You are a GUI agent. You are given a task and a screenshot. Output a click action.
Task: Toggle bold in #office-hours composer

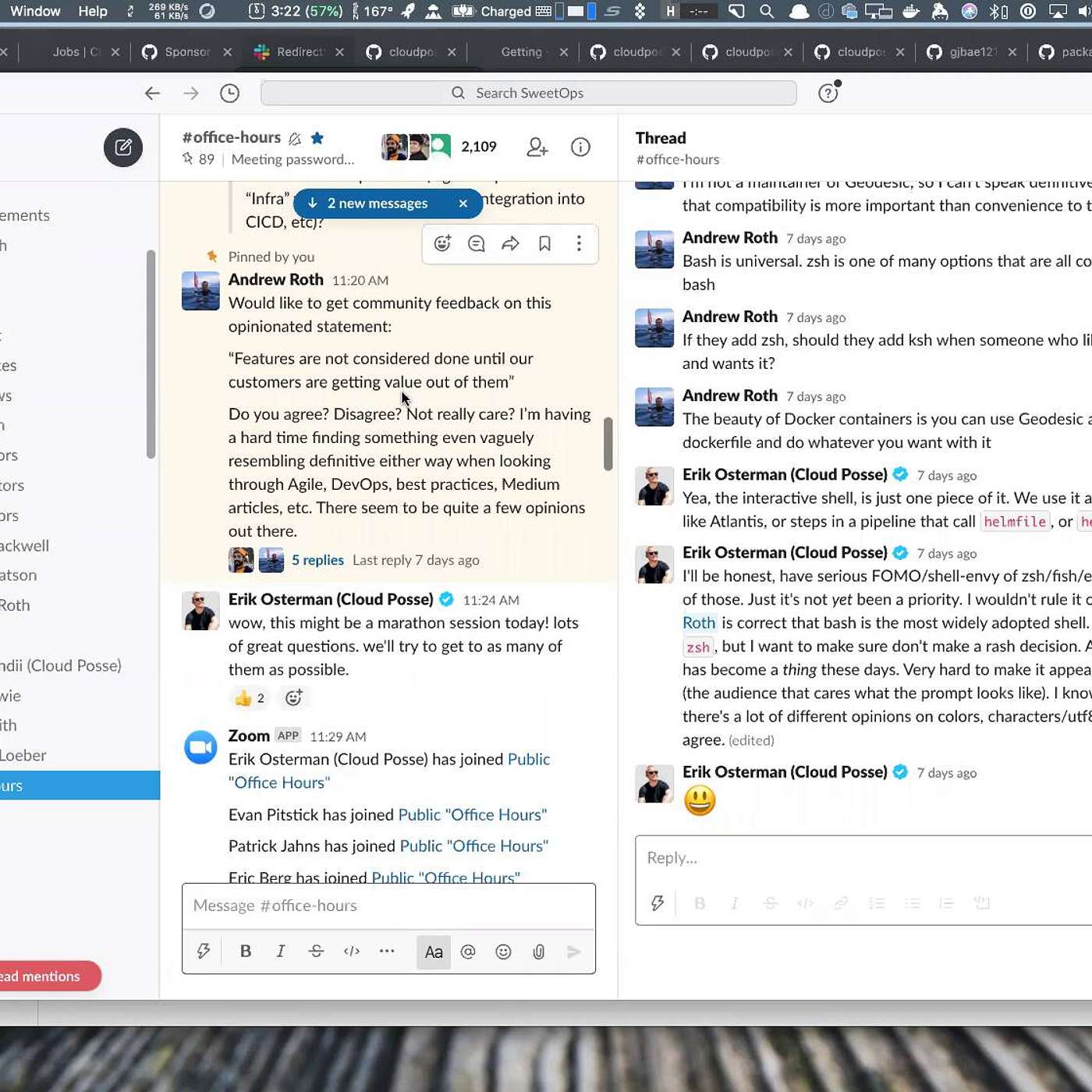click(246, 952)
